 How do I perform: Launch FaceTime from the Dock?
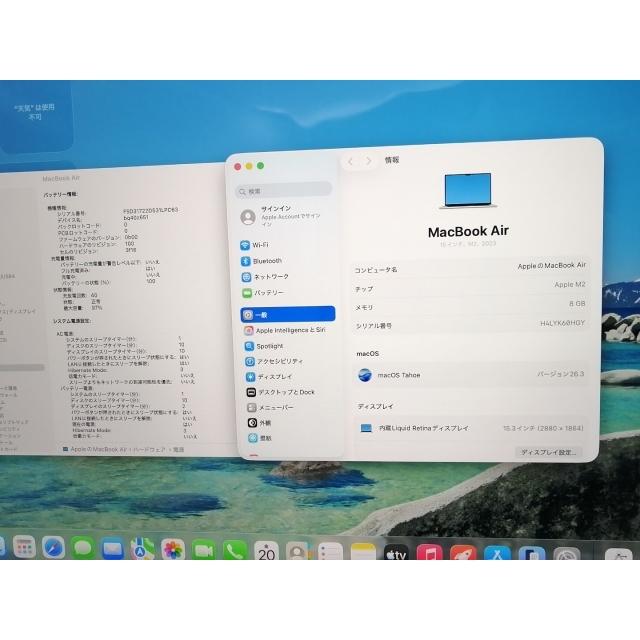click(204, 550)
